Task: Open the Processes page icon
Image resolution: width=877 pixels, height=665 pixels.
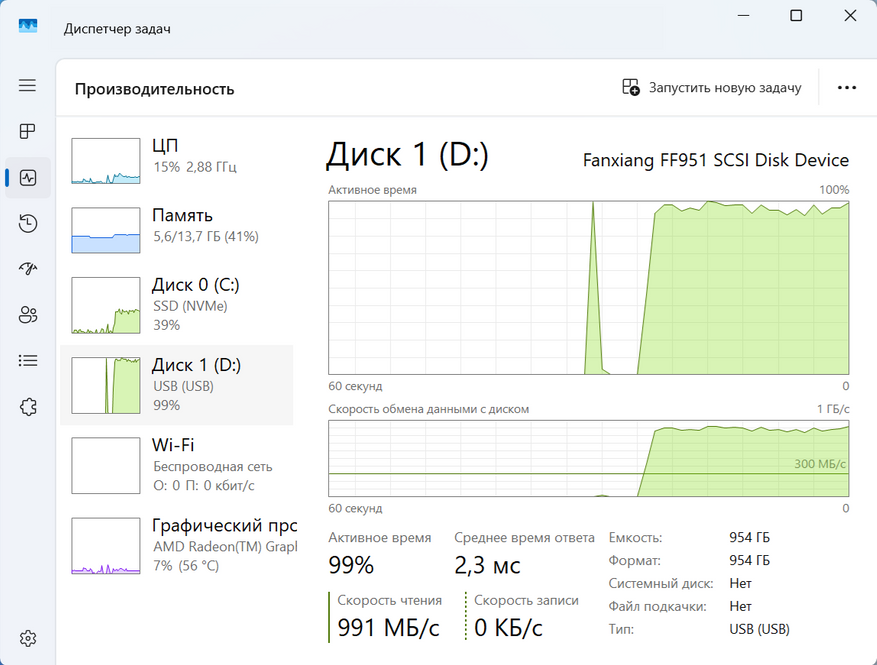Action: click(x=27, y=131)
